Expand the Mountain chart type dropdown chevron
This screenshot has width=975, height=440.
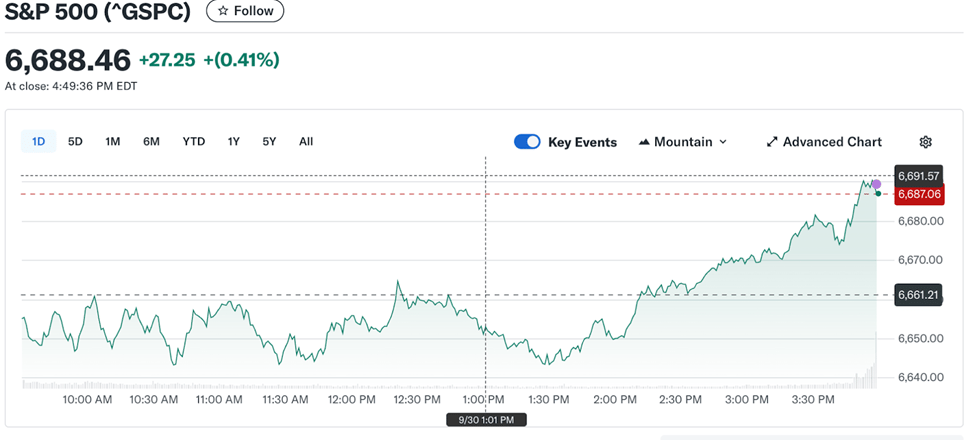pyautogui.click(x=723, y=142)
